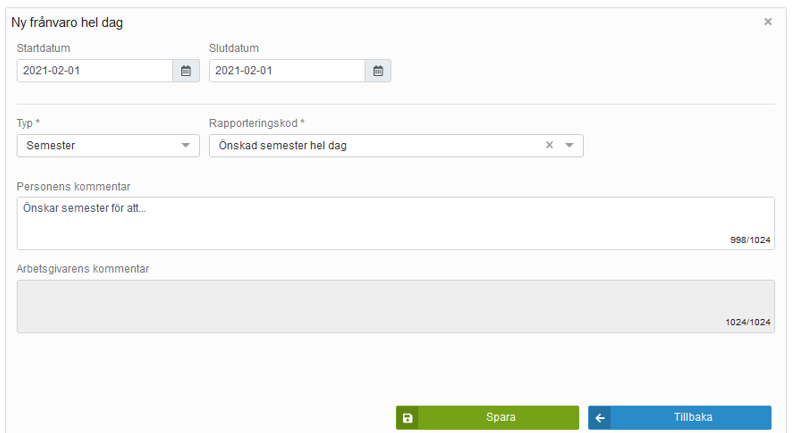The height and width of the screenshot is (433, 793).
Task: Open the Slutdatum calendar picker
Action: [x=378, y=71]
